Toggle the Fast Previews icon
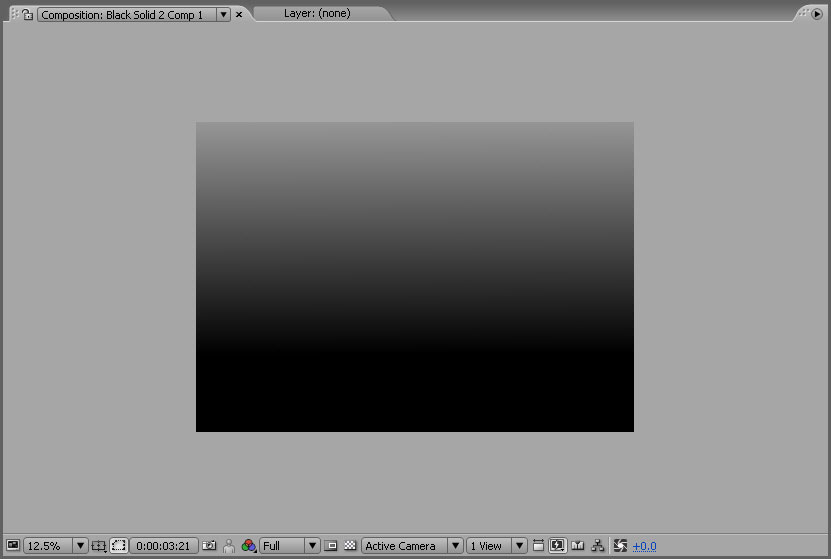The image size is (831, 559). [558, 545]
